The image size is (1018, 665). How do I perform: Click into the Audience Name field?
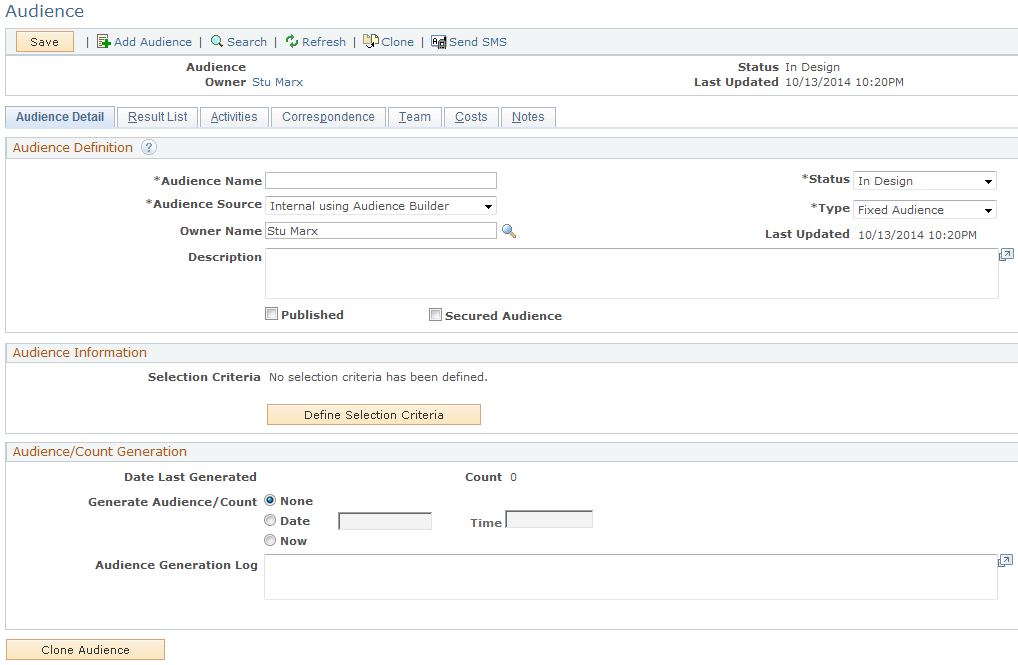pyautogui.click(x=381, y=181)
